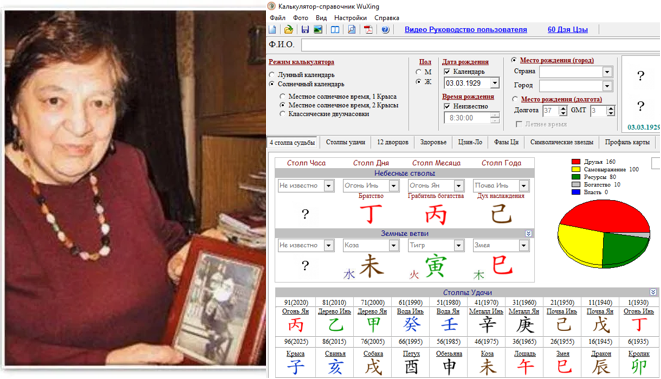Open the Огонь Инь day stem dropdown

394,185
